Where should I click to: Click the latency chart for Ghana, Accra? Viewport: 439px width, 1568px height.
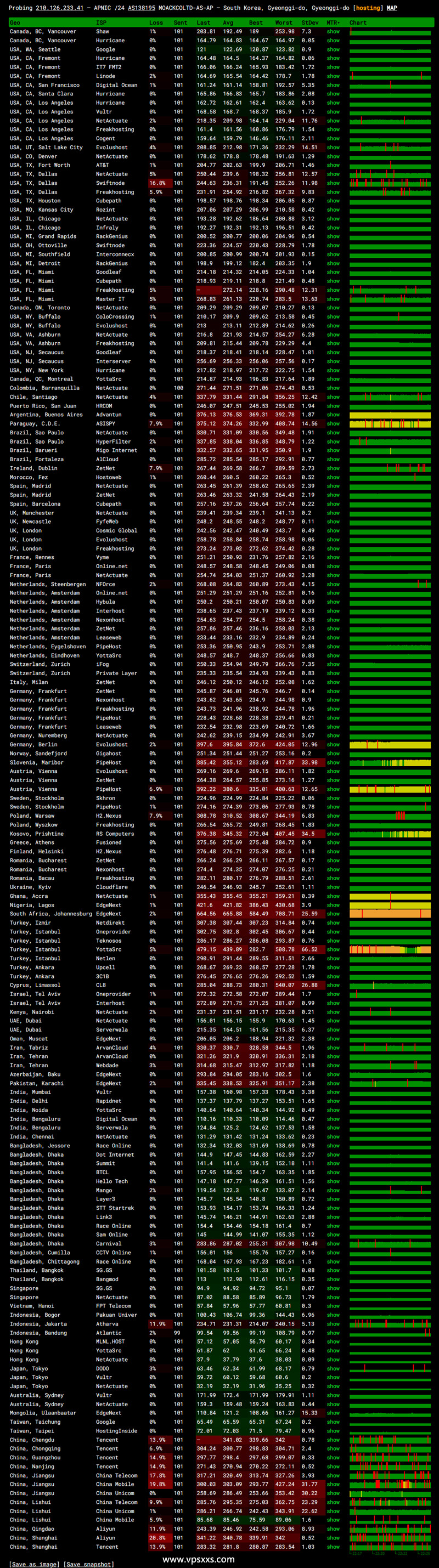pyautogui.click(x=390, y=896)
